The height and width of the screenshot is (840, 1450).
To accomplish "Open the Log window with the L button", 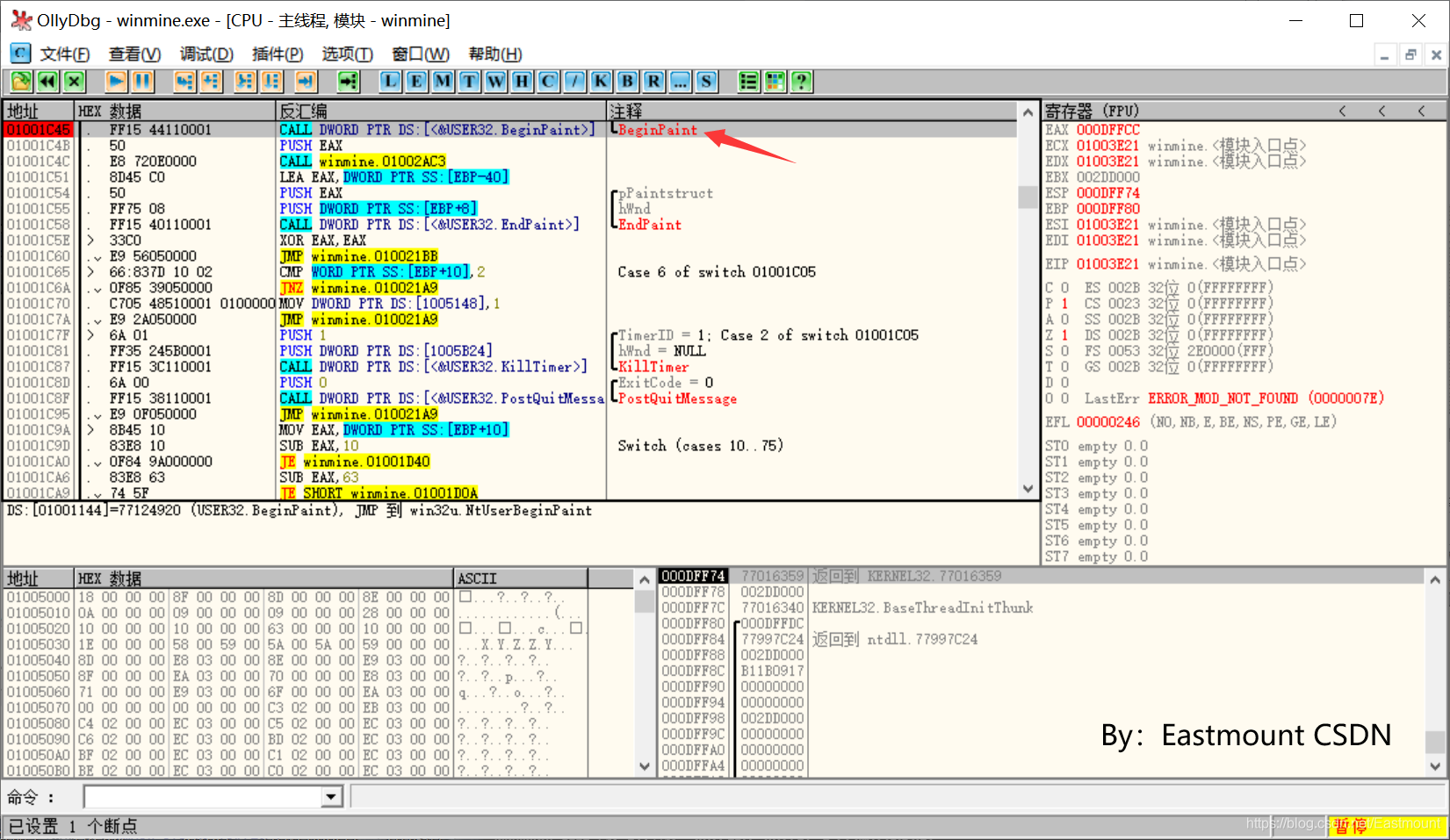I will 390,82.
